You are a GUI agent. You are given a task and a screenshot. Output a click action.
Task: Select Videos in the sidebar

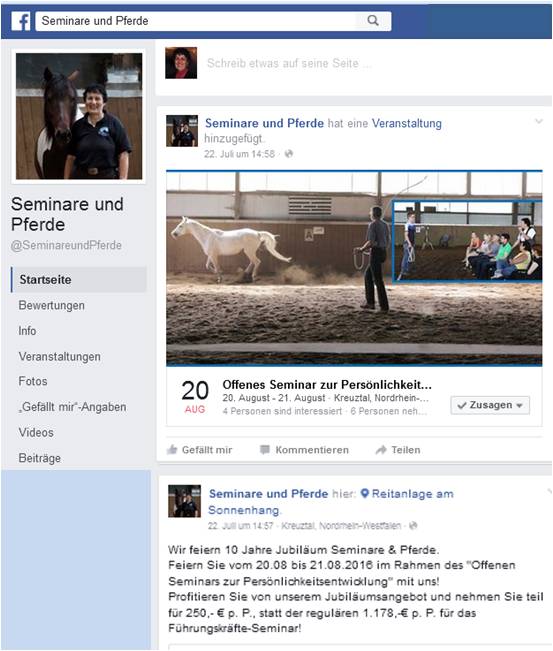[x=36, y=433]
